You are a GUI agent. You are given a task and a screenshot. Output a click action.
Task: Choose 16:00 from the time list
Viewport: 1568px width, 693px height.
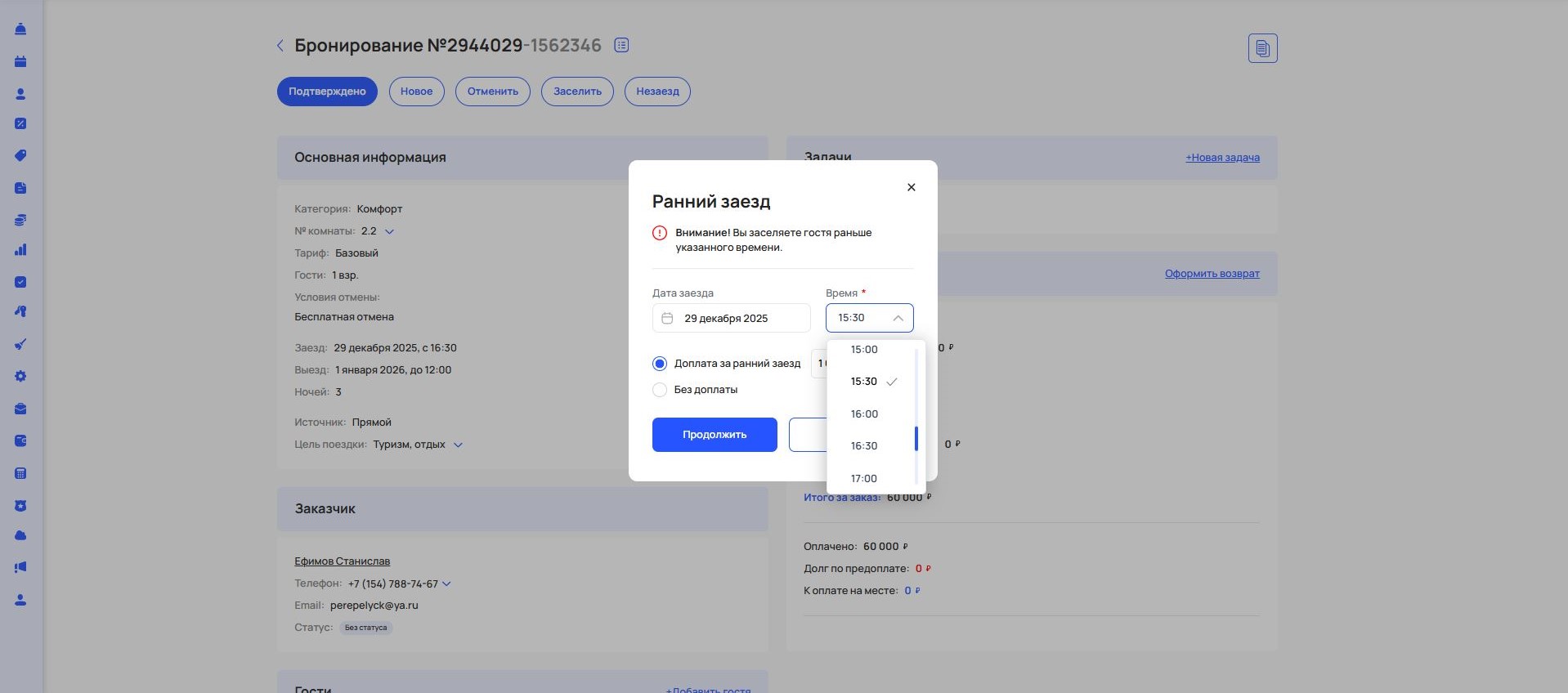pos(864,414)
